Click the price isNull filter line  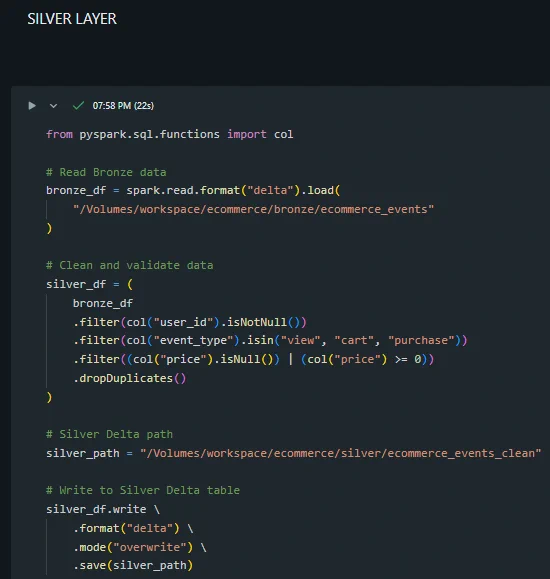click(x=253, y=359)
